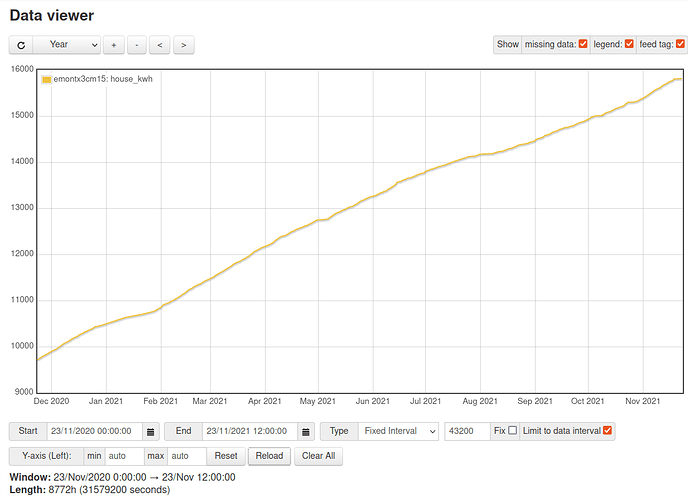Zoom out with the minus button

pos(137,45)
